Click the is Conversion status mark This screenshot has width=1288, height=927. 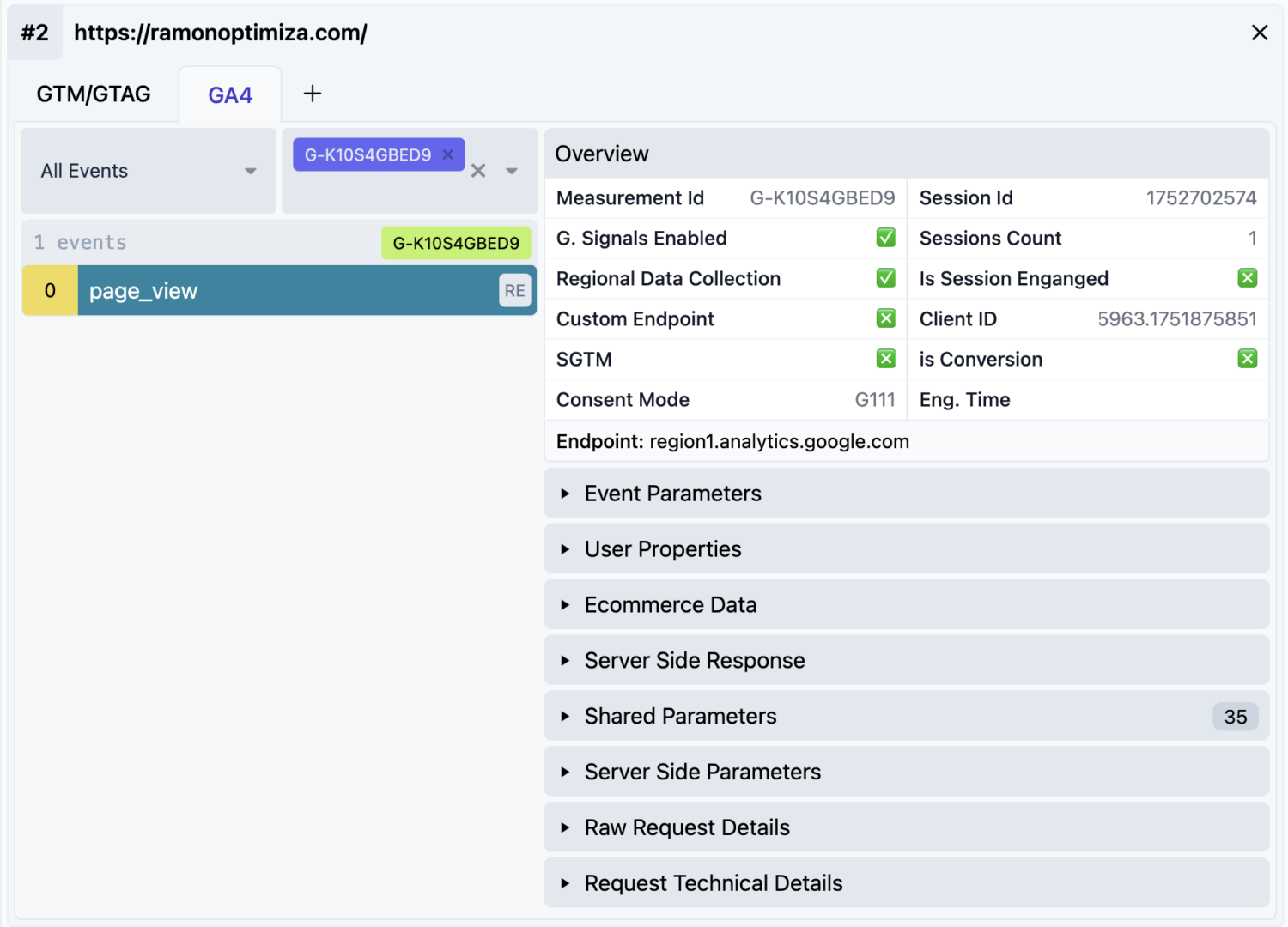1248,359
